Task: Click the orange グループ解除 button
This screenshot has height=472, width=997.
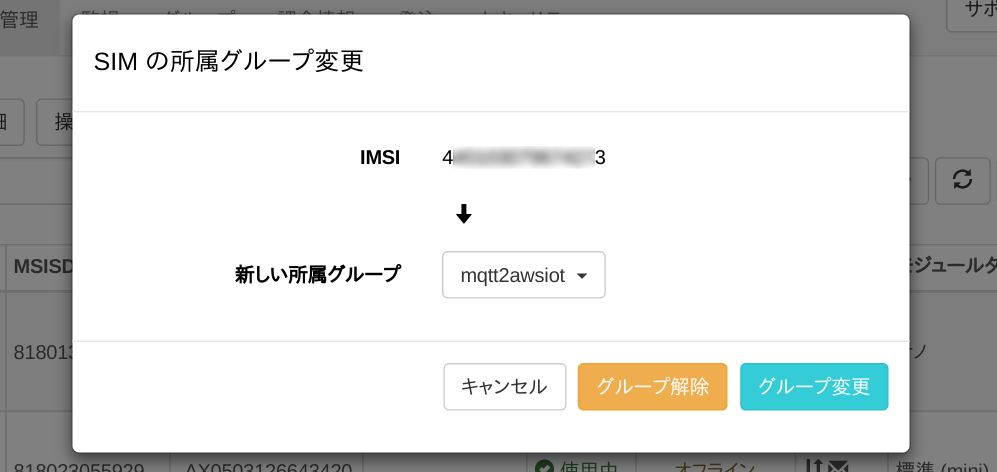Action: (652, 387)
